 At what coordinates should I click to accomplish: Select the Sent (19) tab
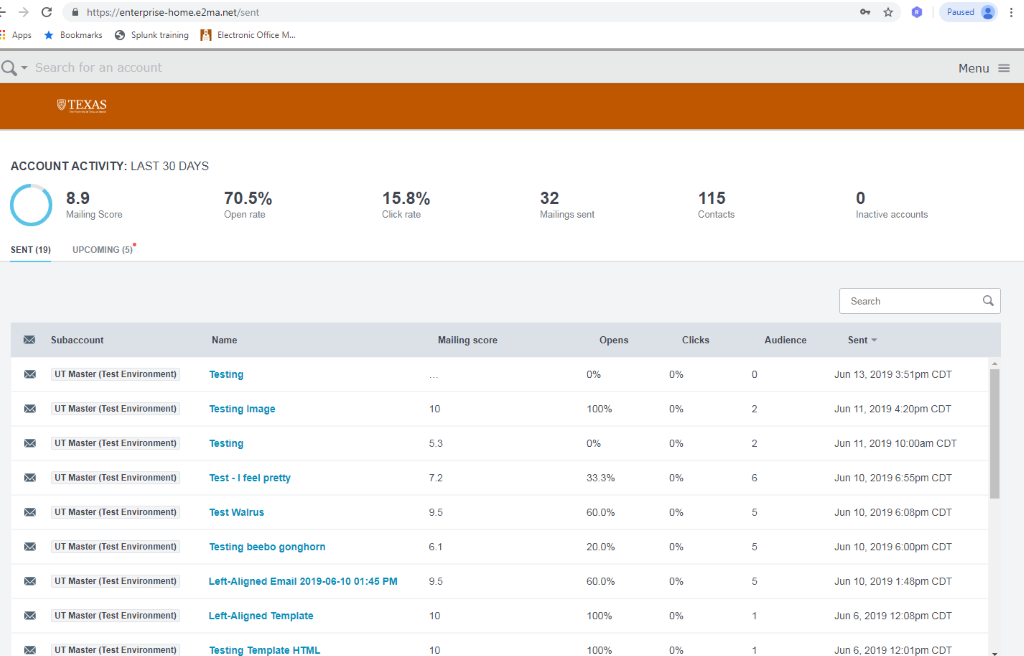pyautogui.click(x=31, y=250)
